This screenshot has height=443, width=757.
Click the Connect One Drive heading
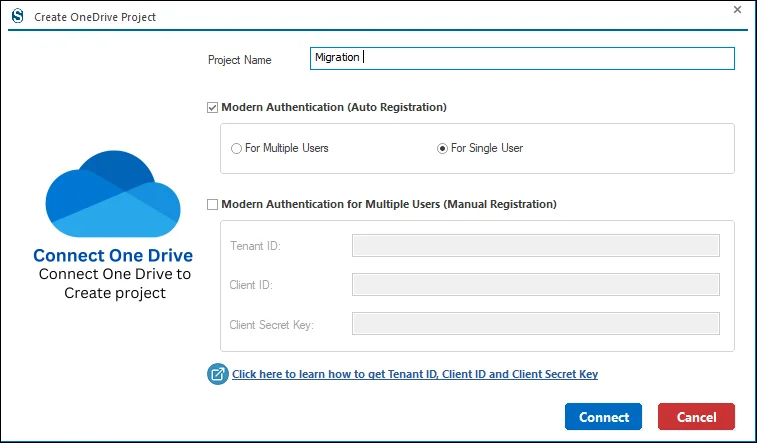coord(113,255)
